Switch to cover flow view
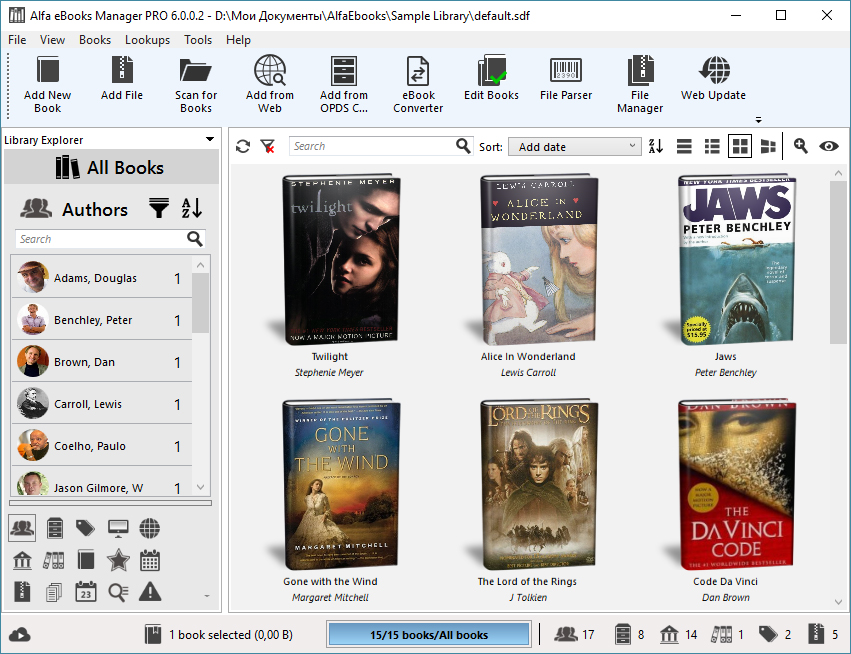Image resolution: width=851 pixels, height=654 pixels. [x=768, y=147]
